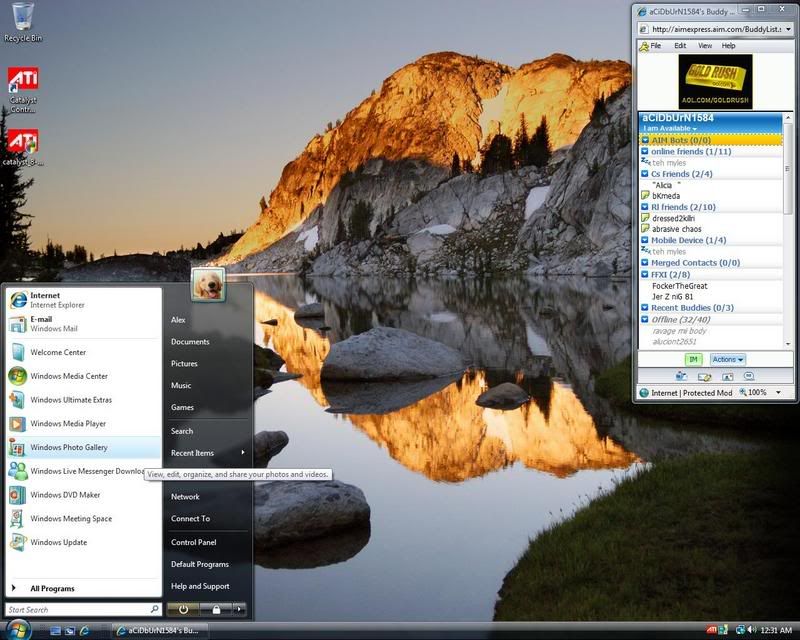Screen dimensions: 800x640
Task: Launch Internet Explorer from the Start menu
Action: pos(84,300)
